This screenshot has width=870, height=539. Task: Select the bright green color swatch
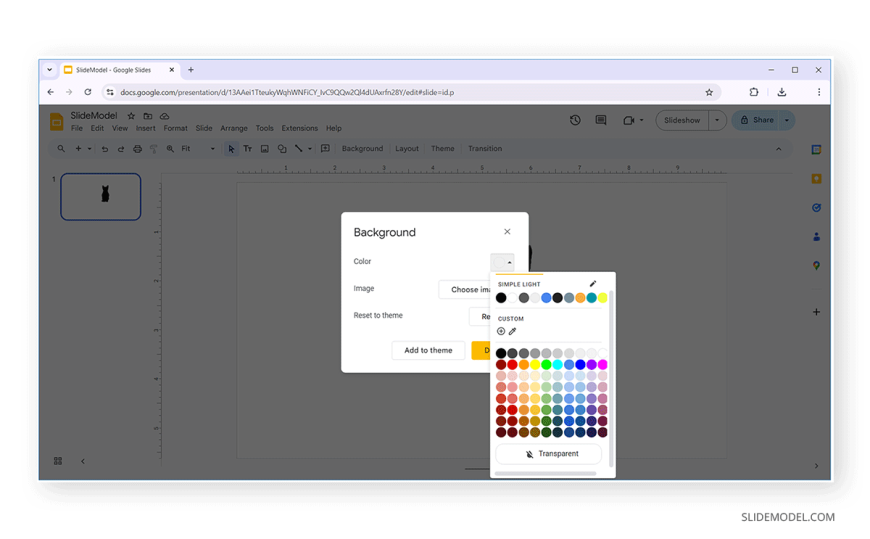click(x=547, y=365)
